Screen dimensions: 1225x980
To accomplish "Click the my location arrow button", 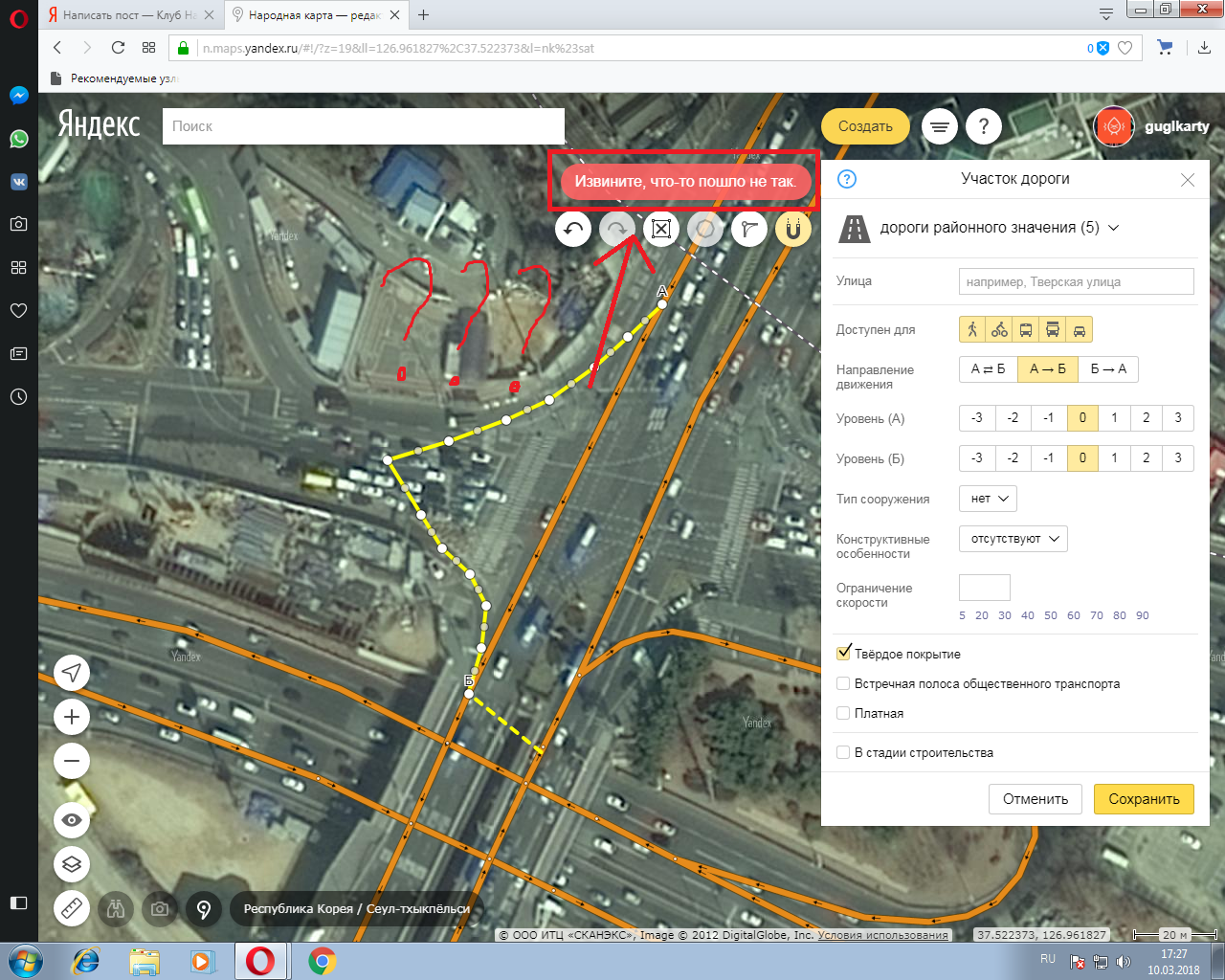I will tap(72, 673).
